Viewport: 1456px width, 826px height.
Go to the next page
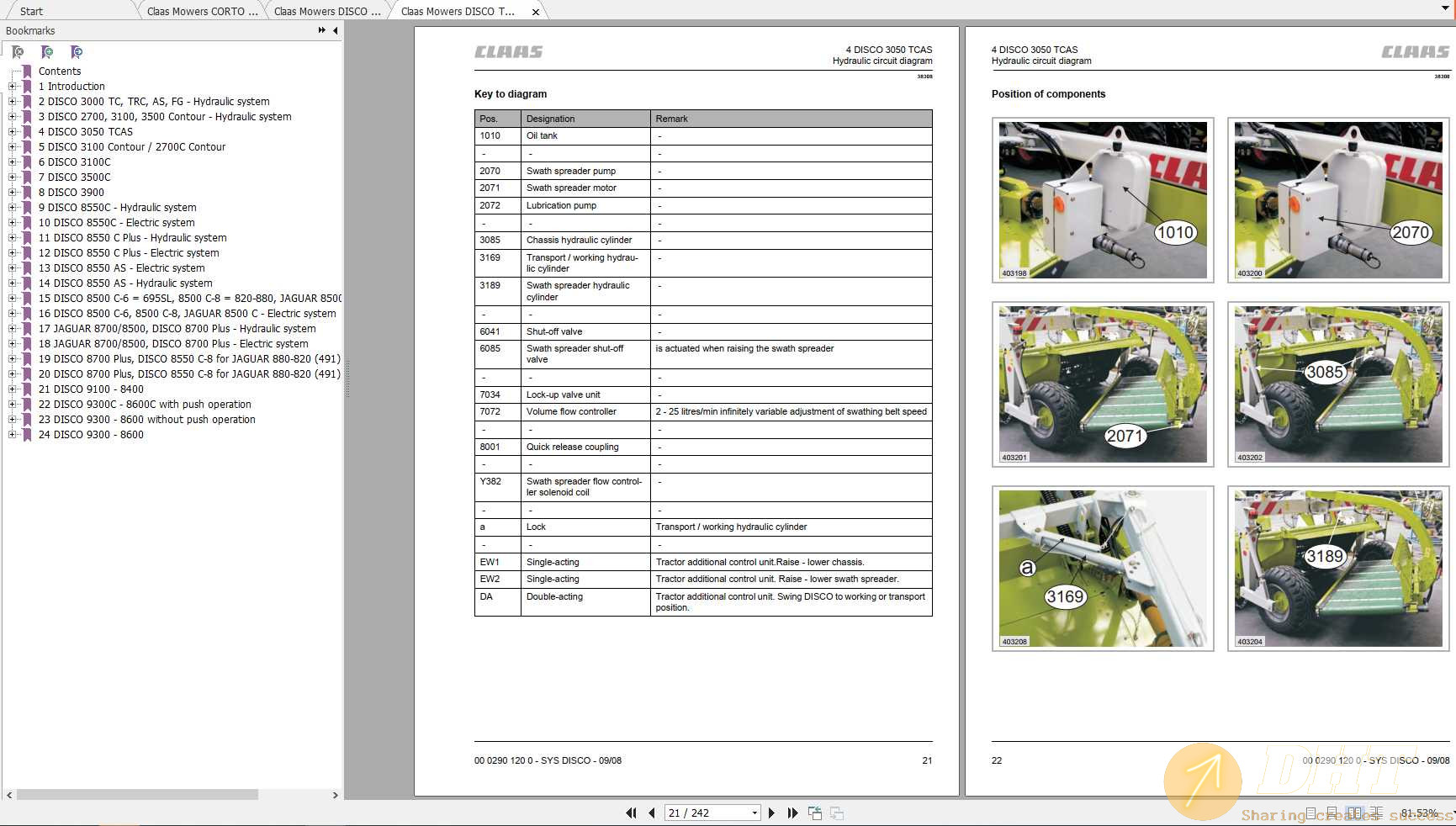[x=771, y=813]
